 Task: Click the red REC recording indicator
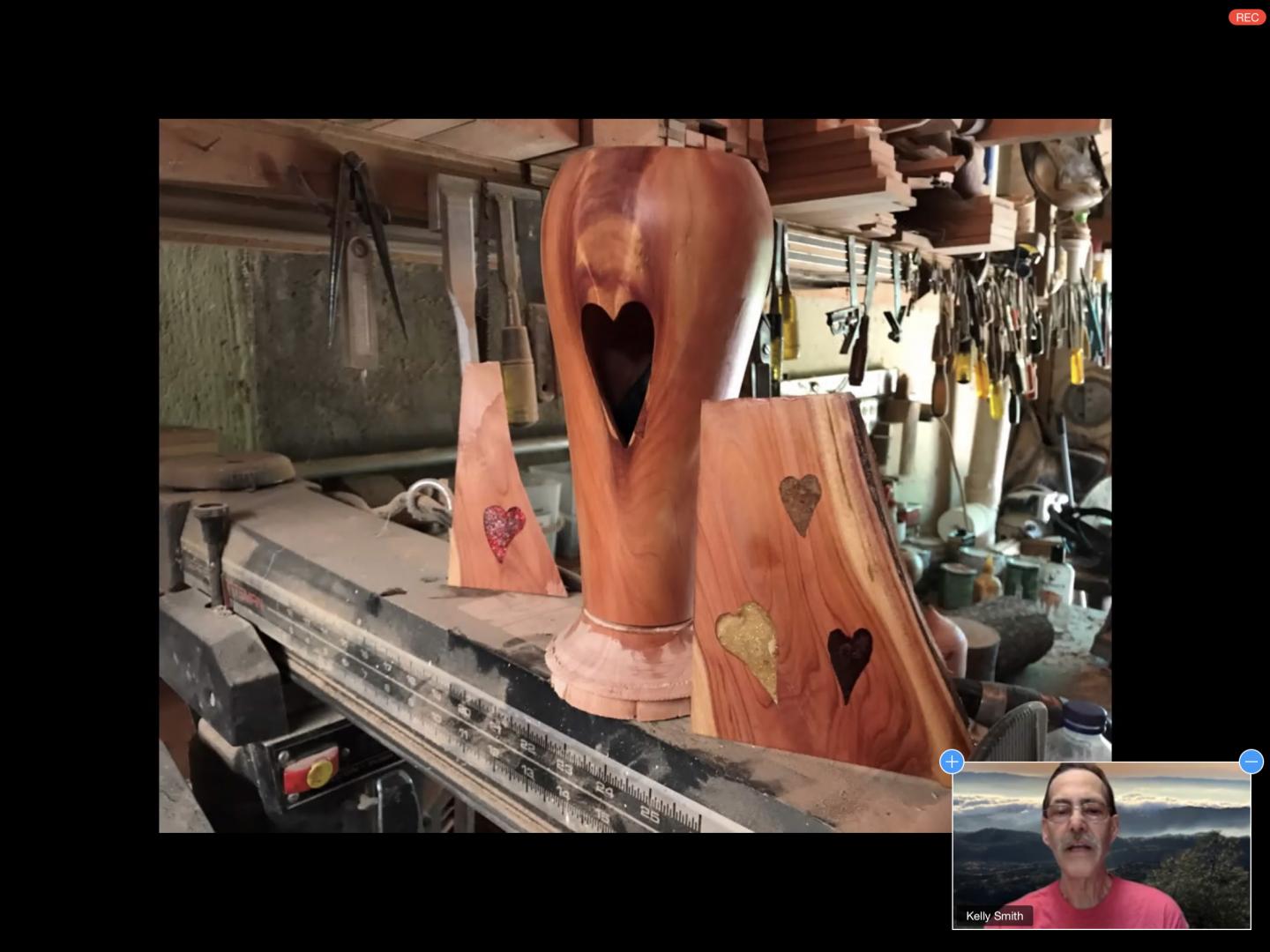1246,18
